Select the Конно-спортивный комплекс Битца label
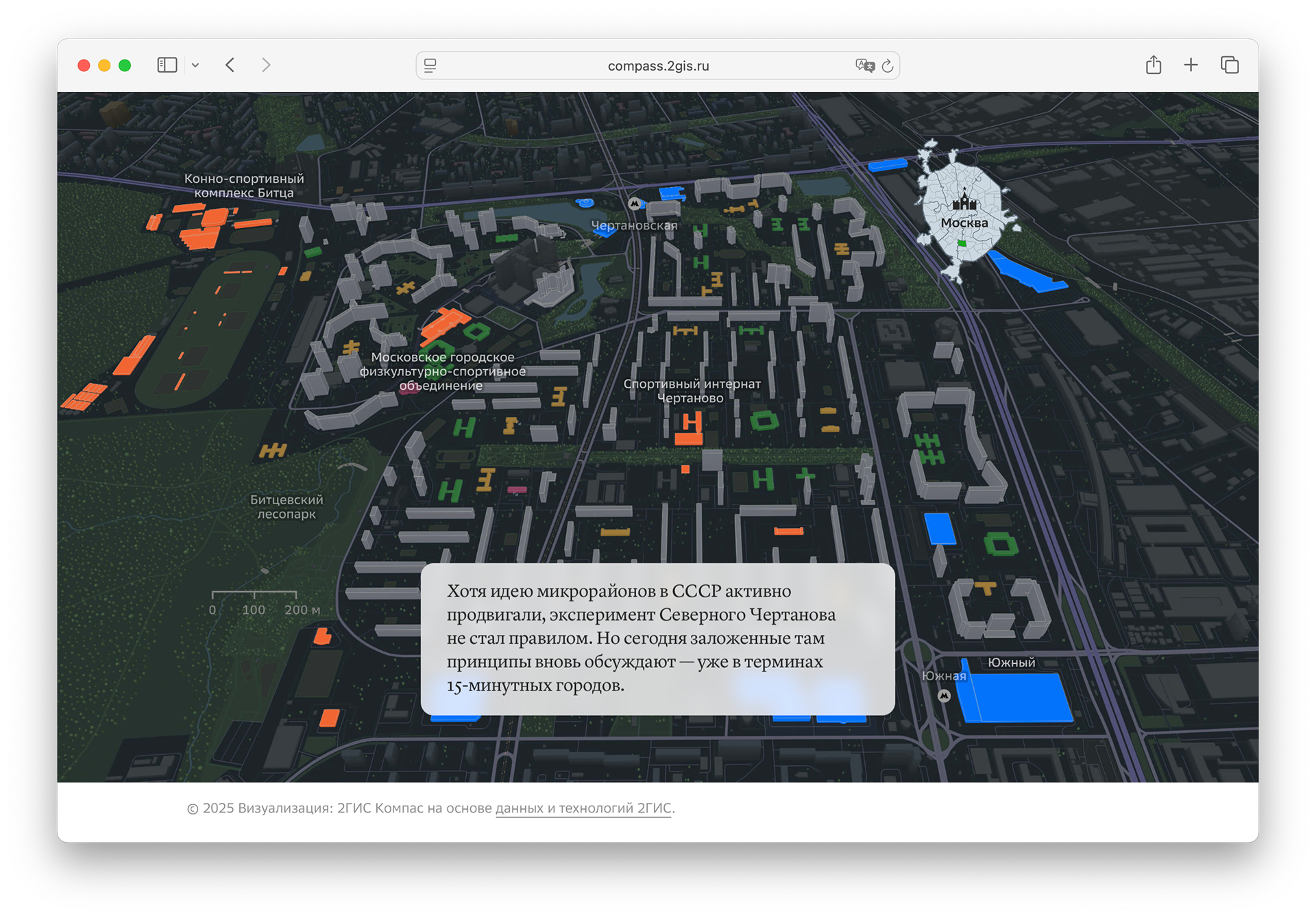The width and height of the screenshot is (1316, 918). [x=244, y=186]
